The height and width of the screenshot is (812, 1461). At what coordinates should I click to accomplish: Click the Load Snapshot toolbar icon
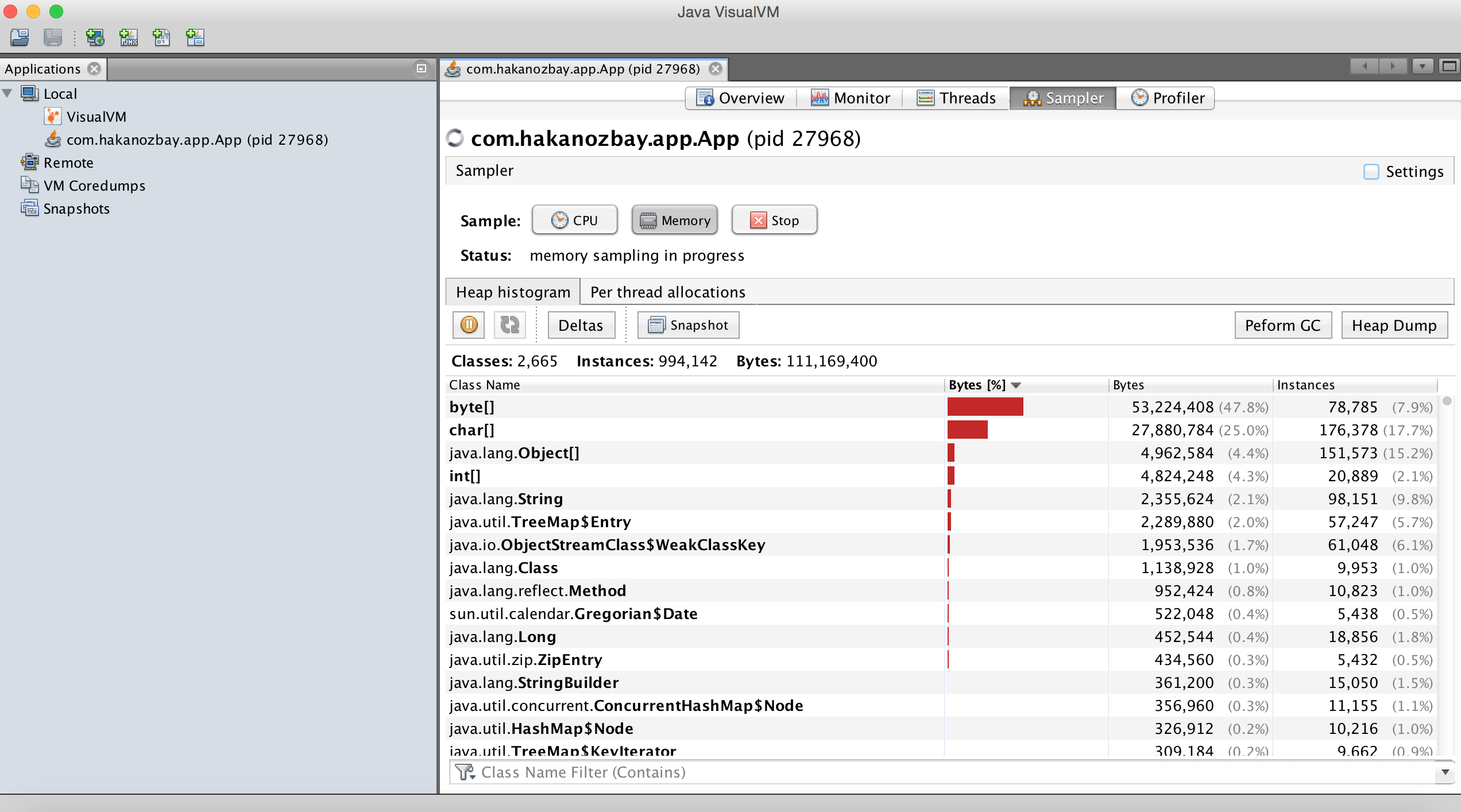point(20,38)
